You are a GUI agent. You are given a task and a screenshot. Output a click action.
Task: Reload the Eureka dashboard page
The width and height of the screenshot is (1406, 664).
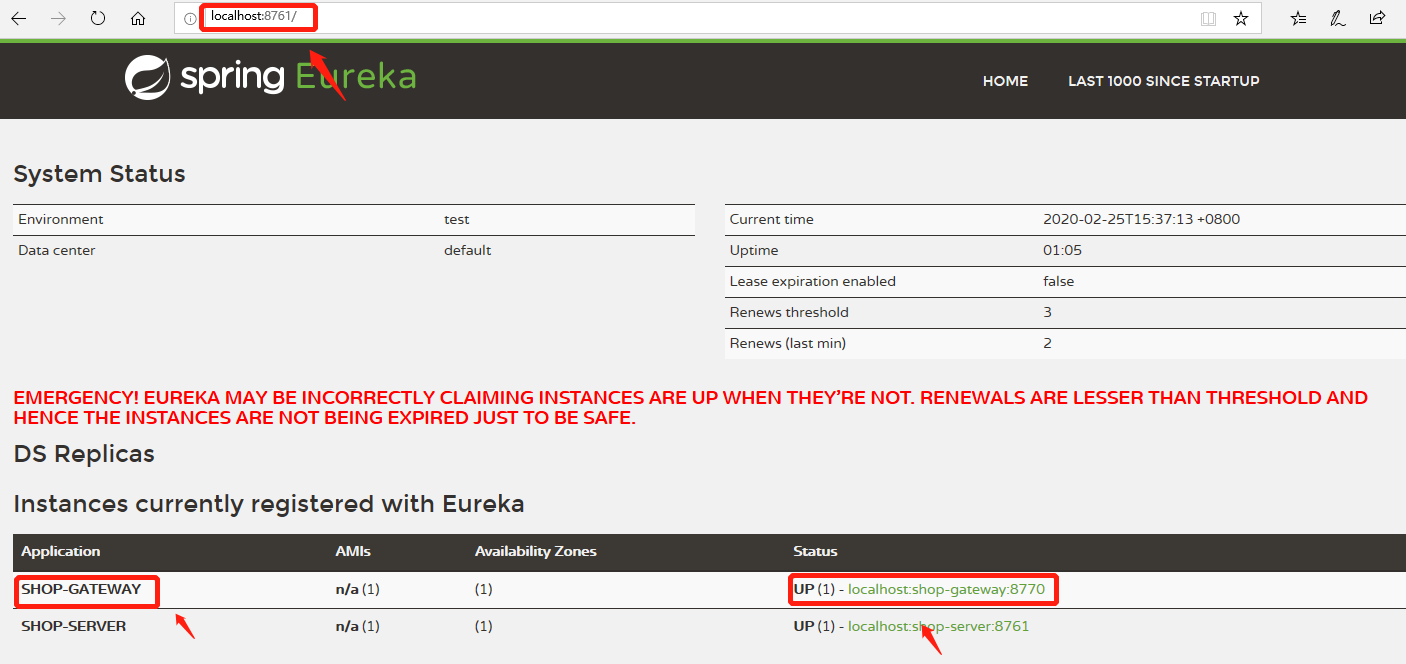(x=97, y=17)
